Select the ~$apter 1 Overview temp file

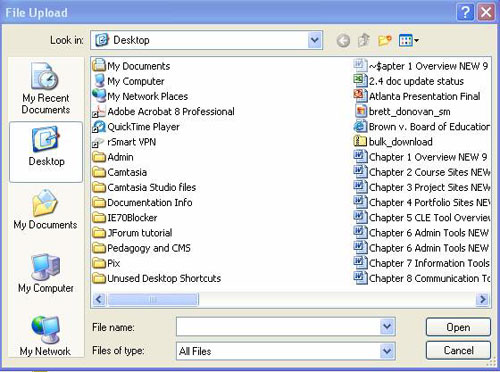pyautogui.click(x=421, y=66)
